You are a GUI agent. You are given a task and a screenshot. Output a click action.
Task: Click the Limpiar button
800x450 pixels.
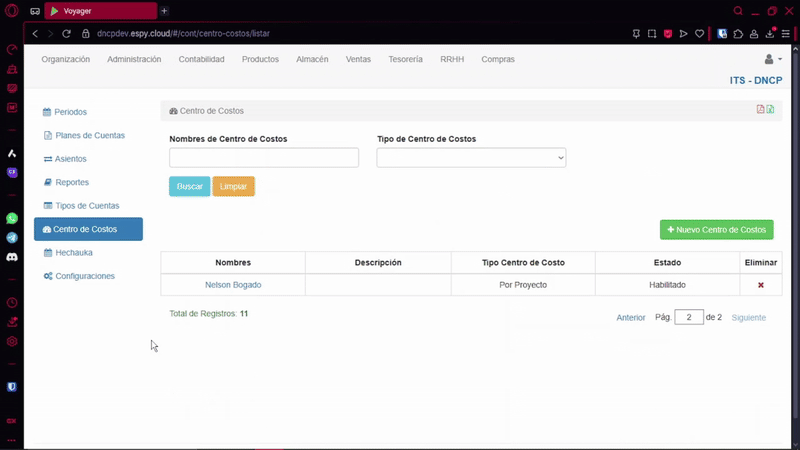click(x=233, y=187)
